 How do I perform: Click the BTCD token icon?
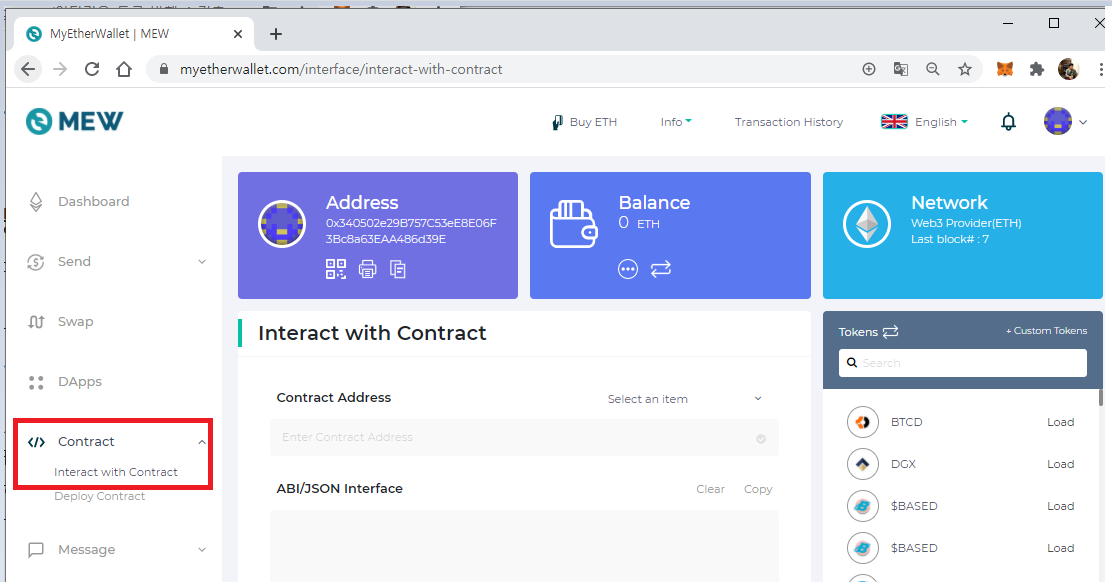coord(862,422)
